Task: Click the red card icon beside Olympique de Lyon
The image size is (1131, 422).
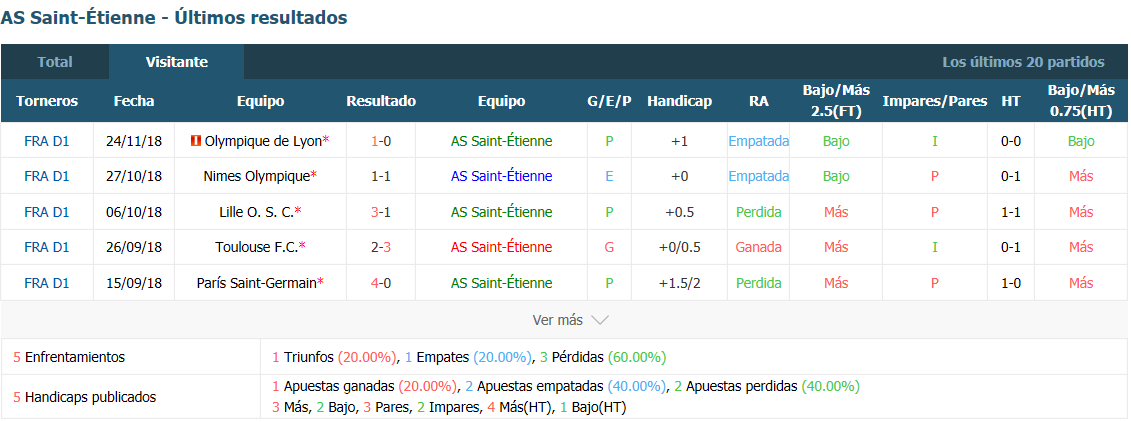Action: (195, 141)
